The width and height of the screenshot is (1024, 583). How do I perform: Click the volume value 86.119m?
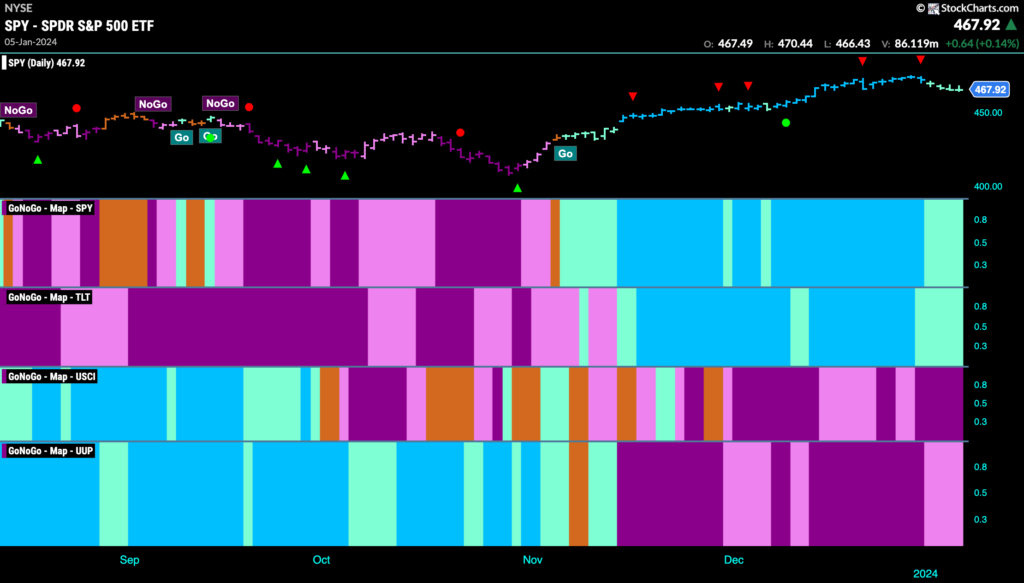click(x=916, y=44)
